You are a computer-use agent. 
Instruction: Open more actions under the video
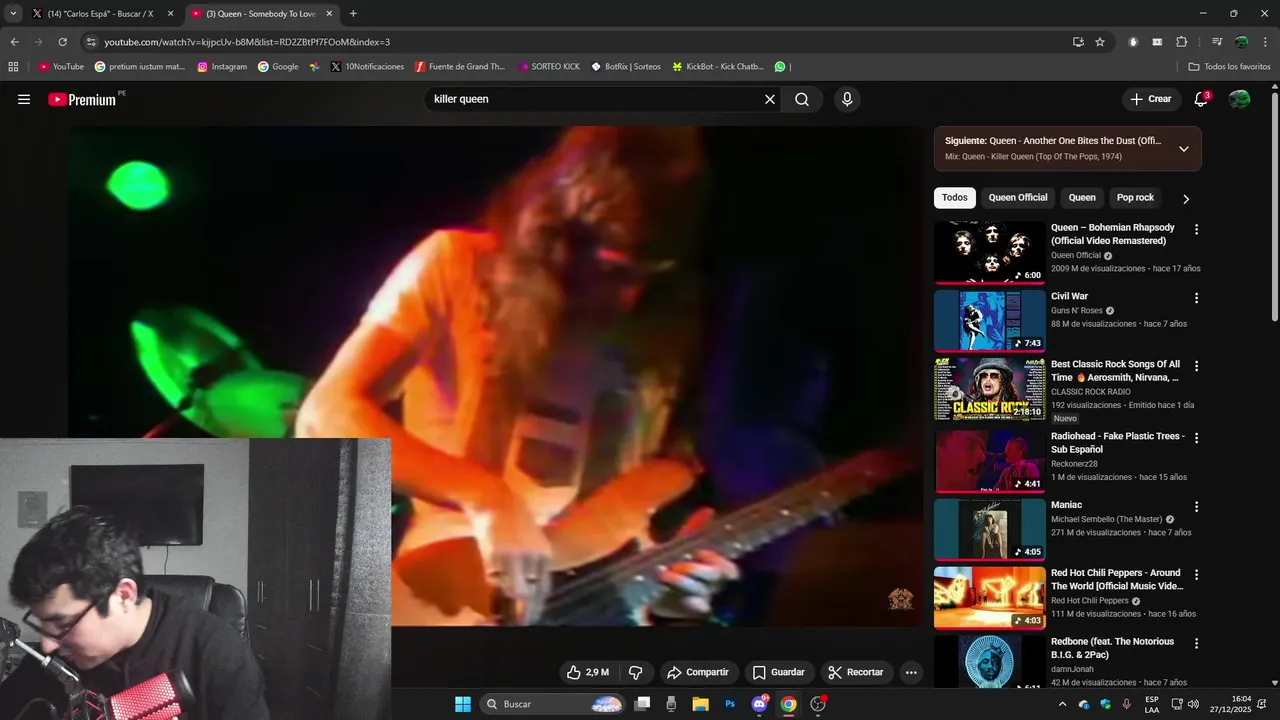(911, 672)
